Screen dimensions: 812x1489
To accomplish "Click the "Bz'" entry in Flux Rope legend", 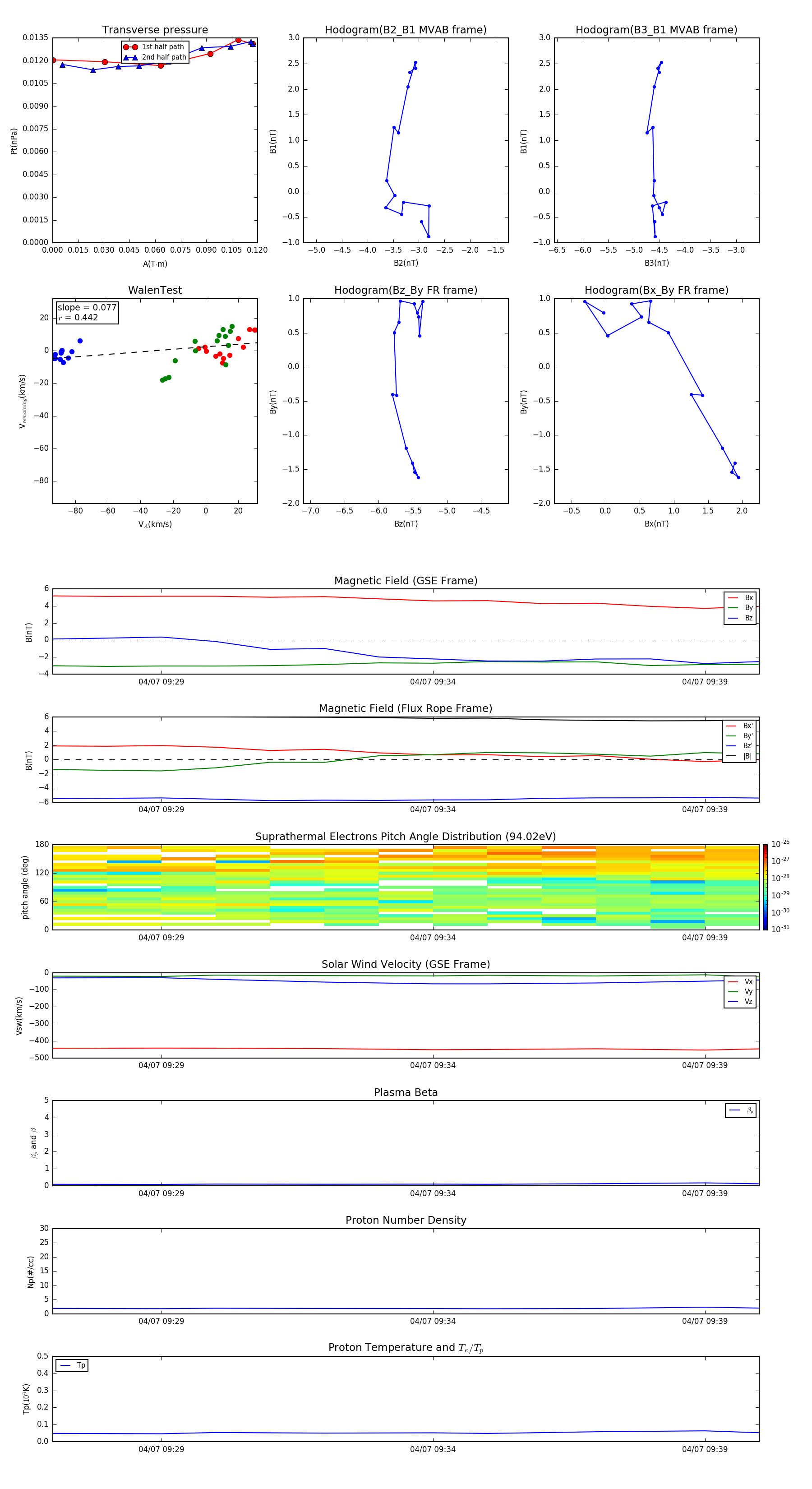I will pos(740,746).
